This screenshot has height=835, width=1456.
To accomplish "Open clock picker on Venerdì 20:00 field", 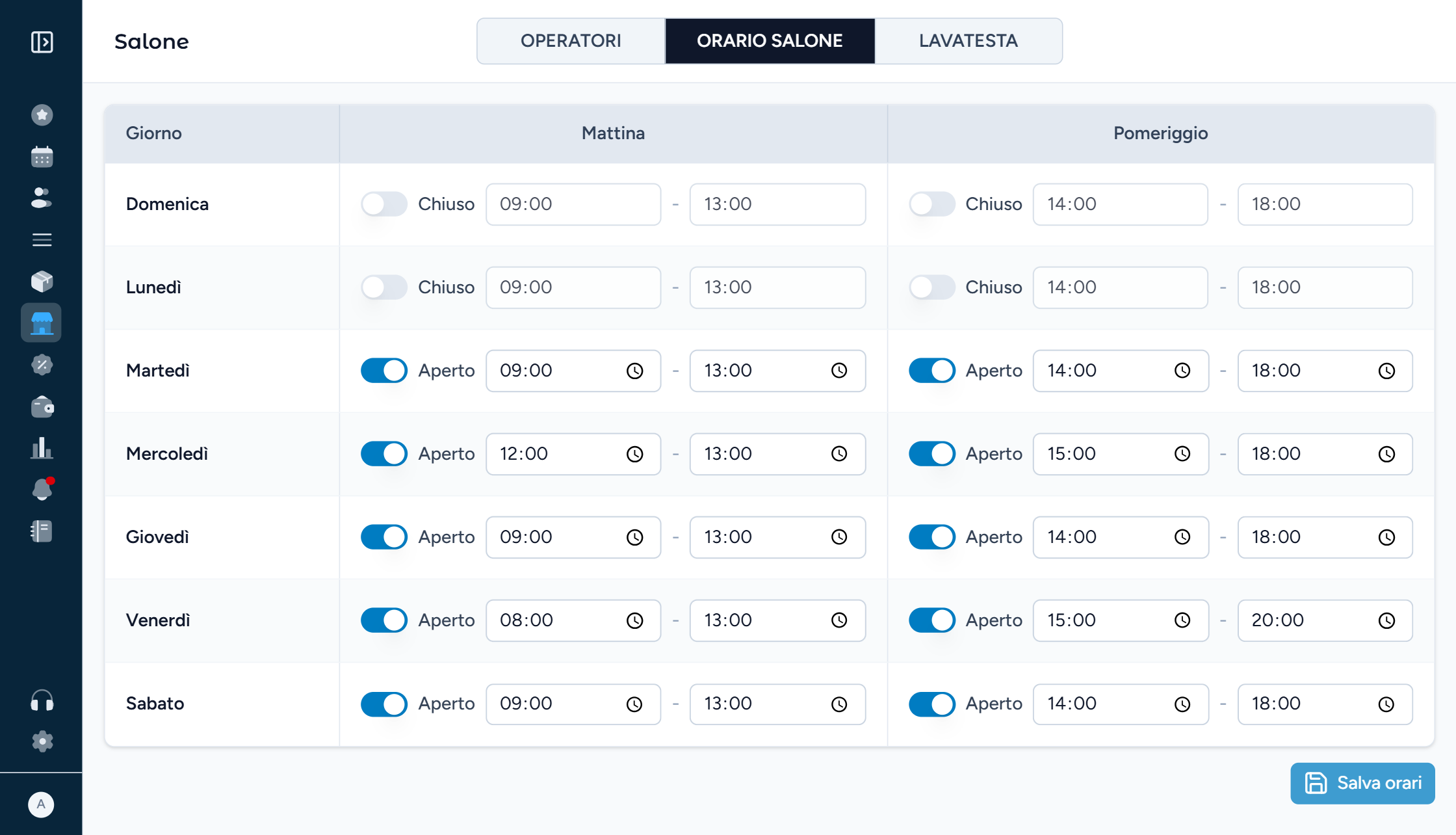I will pos(1386,620).
